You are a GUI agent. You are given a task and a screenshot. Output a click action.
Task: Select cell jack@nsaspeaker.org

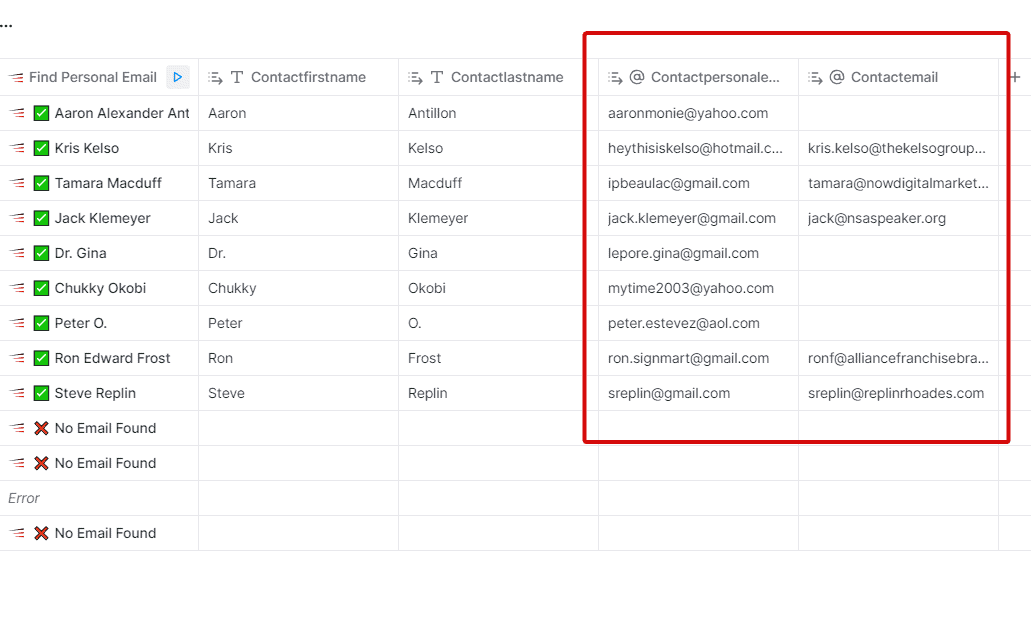pyautogui.click(x=898, y=218)
